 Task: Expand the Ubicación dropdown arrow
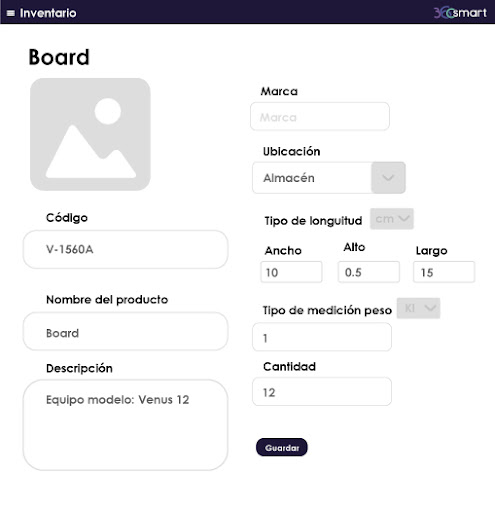[x=388, y=178]
